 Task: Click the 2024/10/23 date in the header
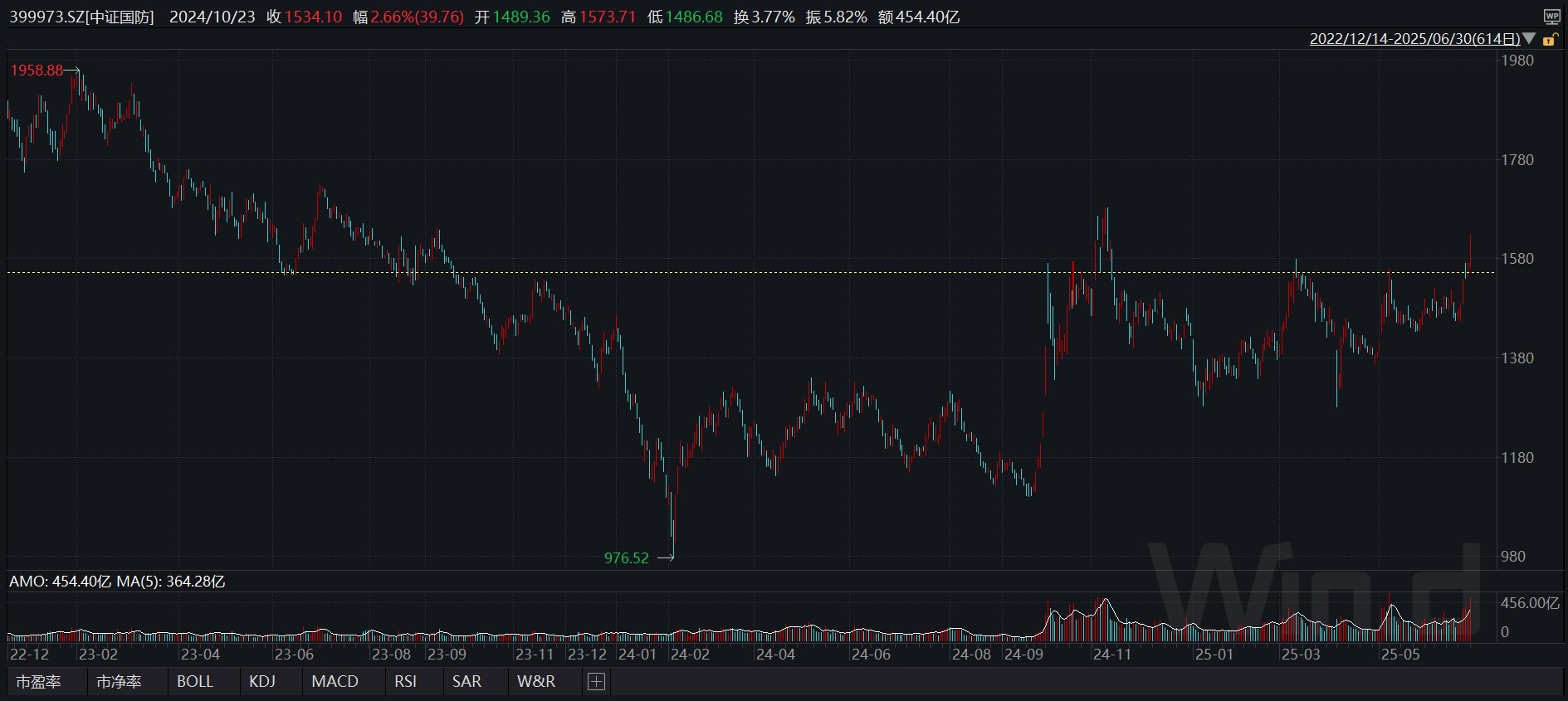click(212, 17)
